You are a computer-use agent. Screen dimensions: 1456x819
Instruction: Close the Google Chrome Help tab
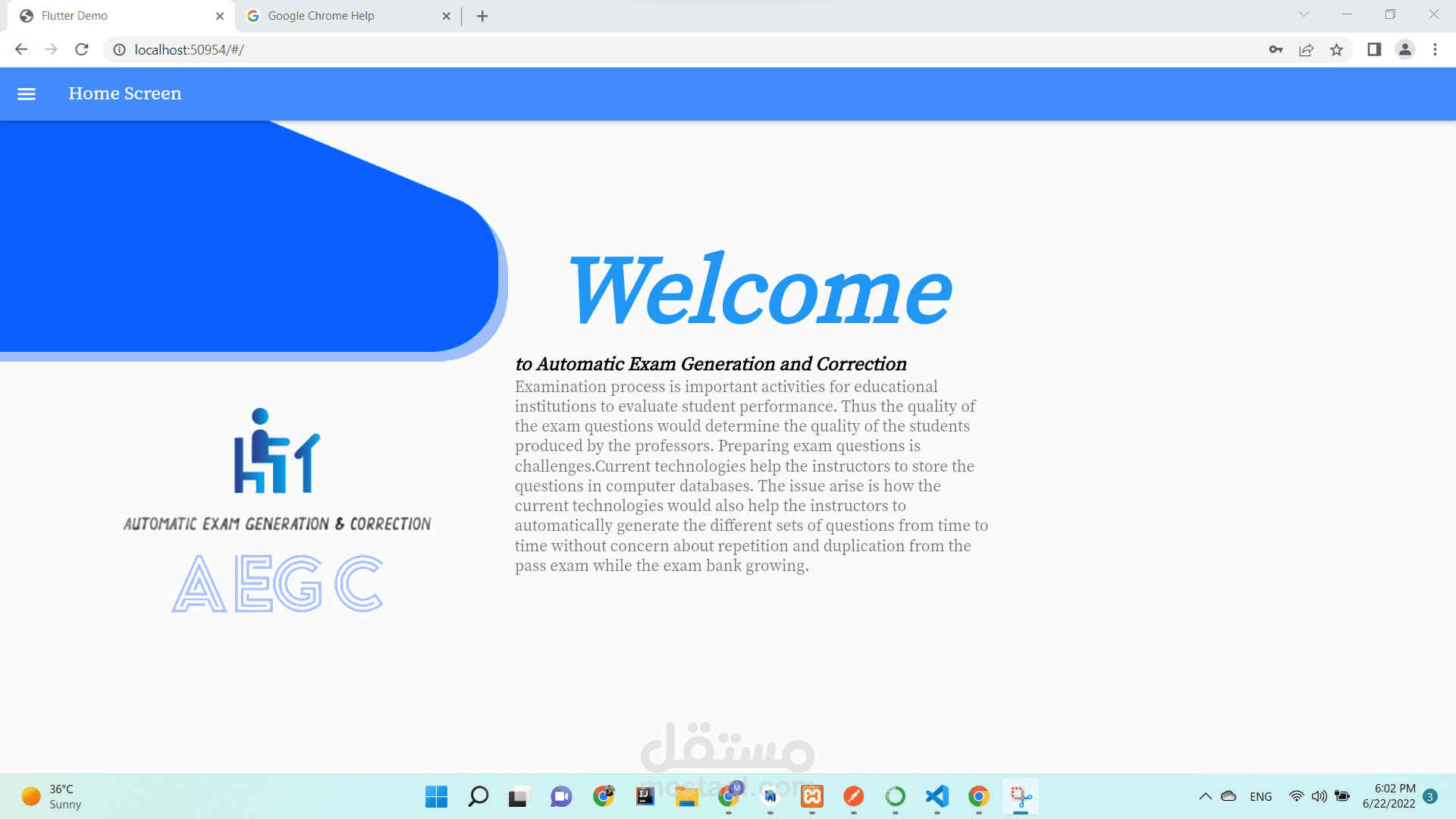pos(446,16)
